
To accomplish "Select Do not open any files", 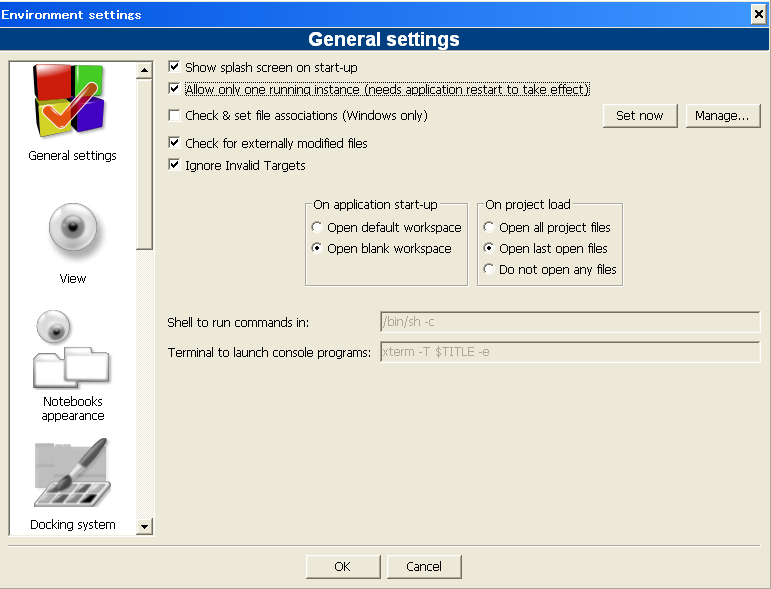I will [x=489, y=269].
